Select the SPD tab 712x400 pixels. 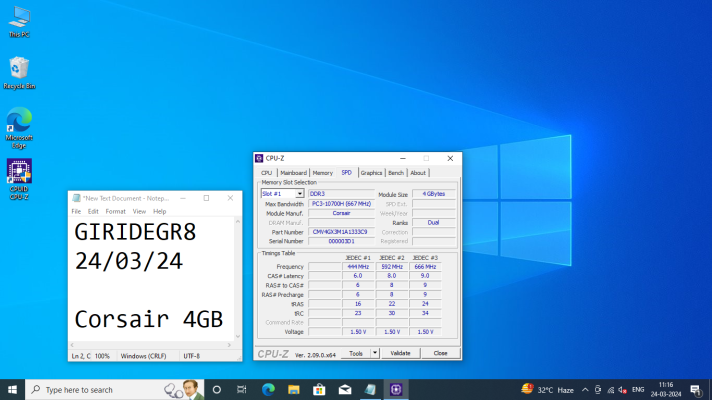346,173
